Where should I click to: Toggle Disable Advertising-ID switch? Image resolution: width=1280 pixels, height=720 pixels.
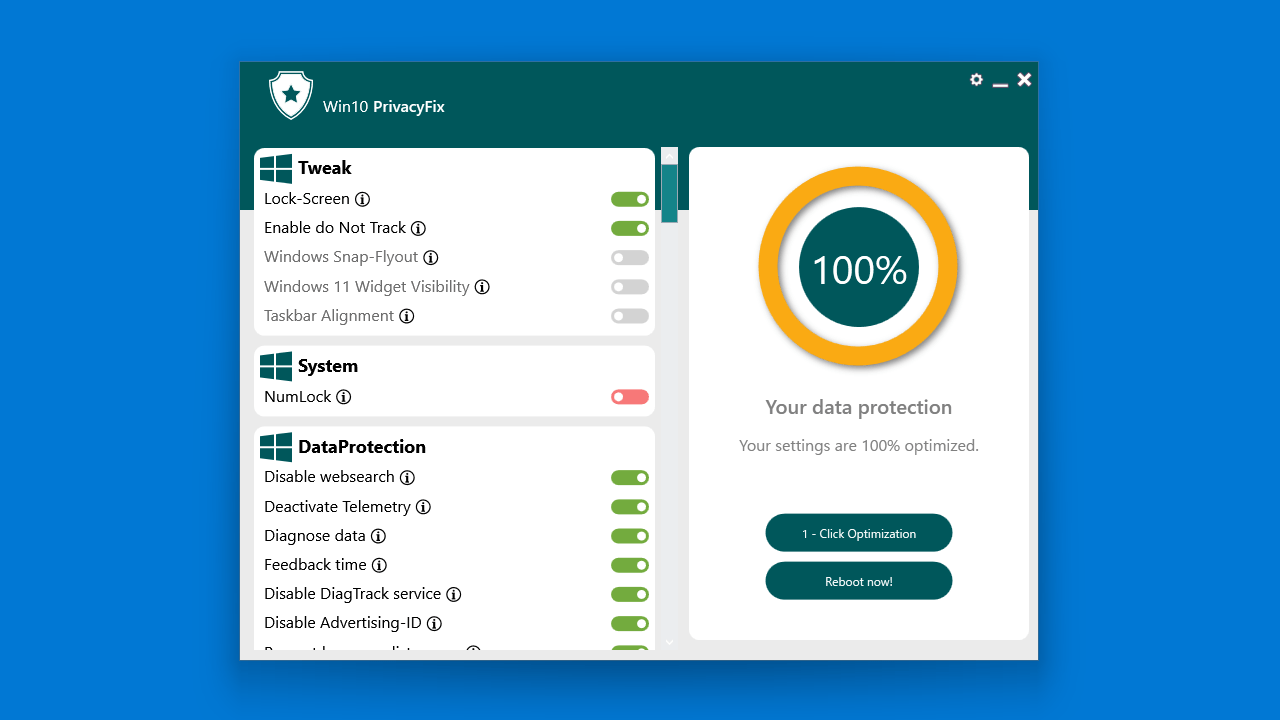coord(630,623)
